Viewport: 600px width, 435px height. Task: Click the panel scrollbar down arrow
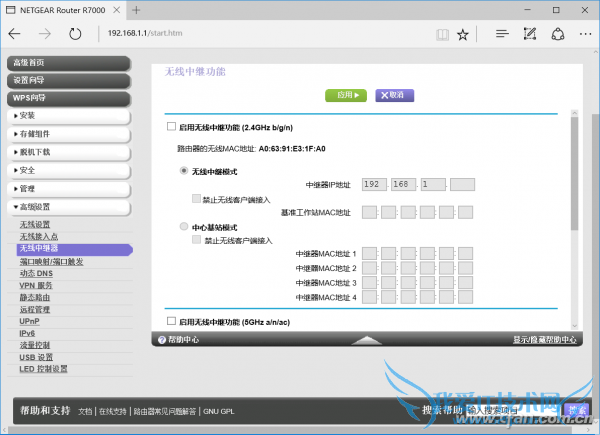574,326
